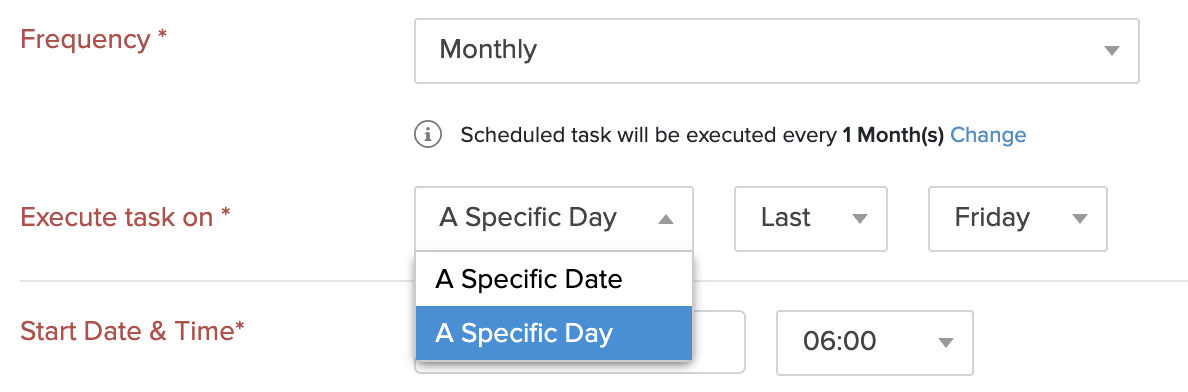The width and height of the screenshot is (1188, 392).
Task: Open the 06:00 time dropdown
Action: [x=874, y=342]
